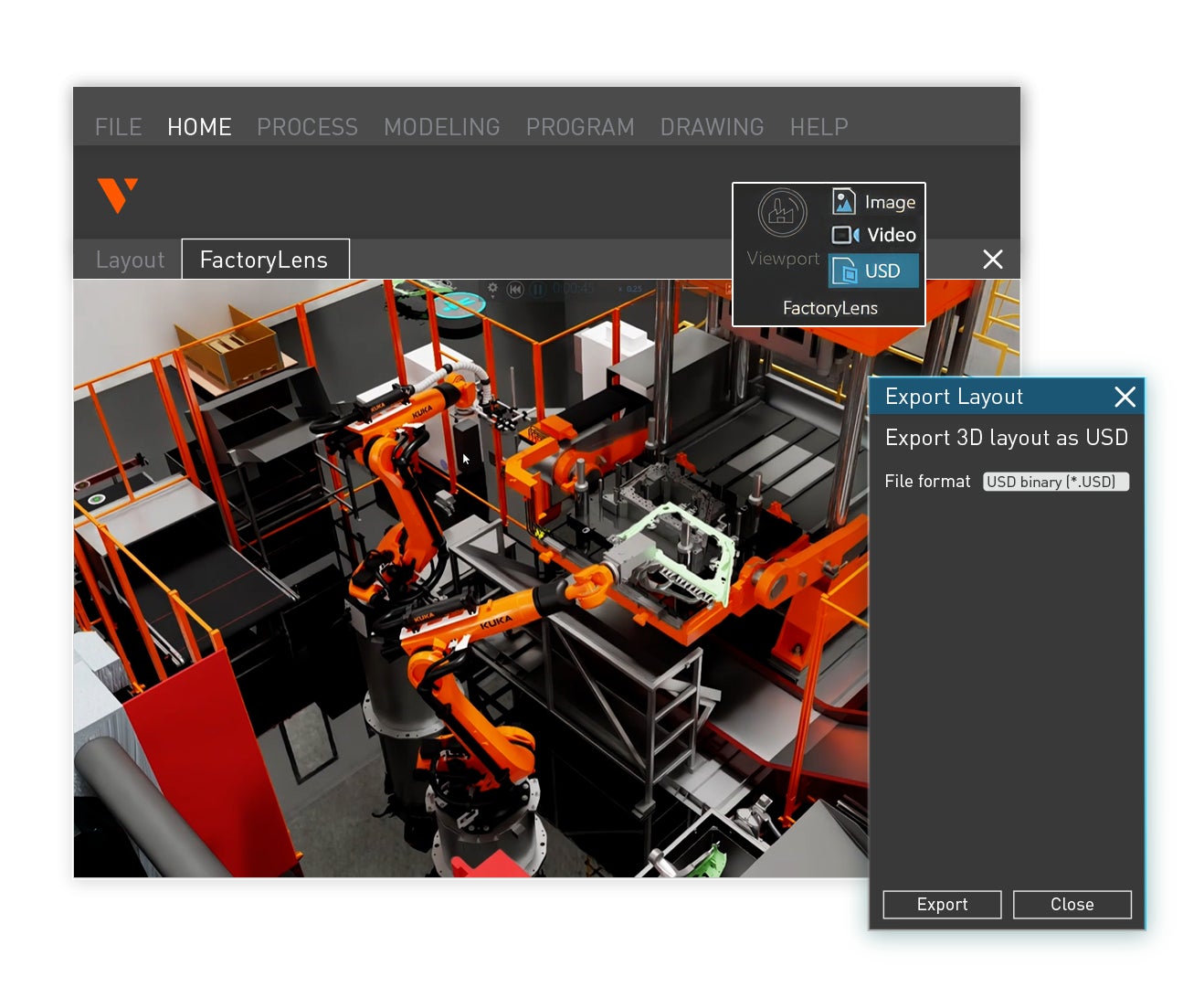Open the PROCESS ribbon tab
Image resolution: width=1204 pixels, height=998 pixels.
(x=307, y=127)
